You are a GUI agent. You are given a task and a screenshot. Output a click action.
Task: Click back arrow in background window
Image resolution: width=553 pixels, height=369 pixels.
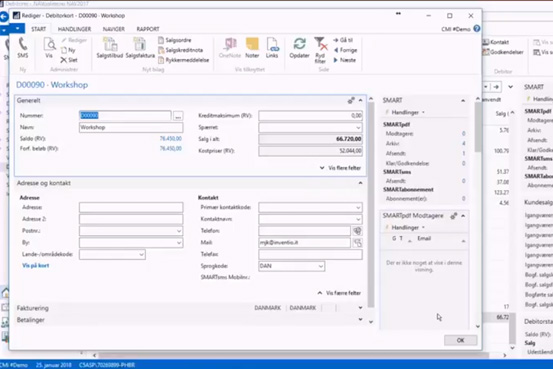pos(4,16)
